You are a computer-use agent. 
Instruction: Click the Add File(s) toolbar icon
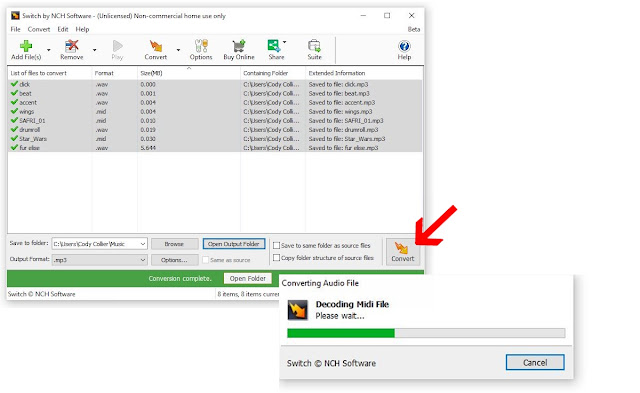click(x=26, y=46)
